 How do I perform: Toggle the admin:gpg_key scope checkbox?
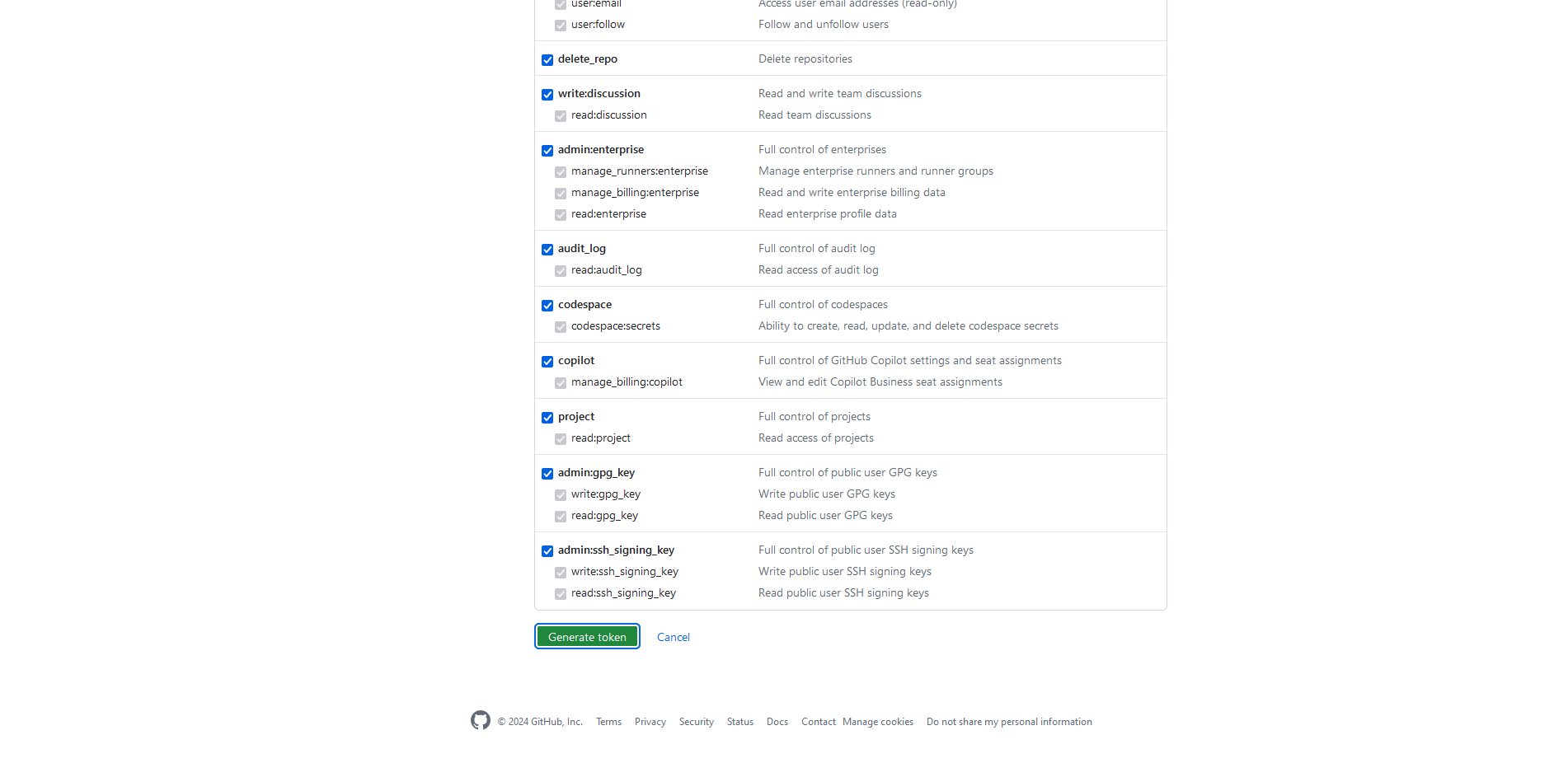pos(547,474)
